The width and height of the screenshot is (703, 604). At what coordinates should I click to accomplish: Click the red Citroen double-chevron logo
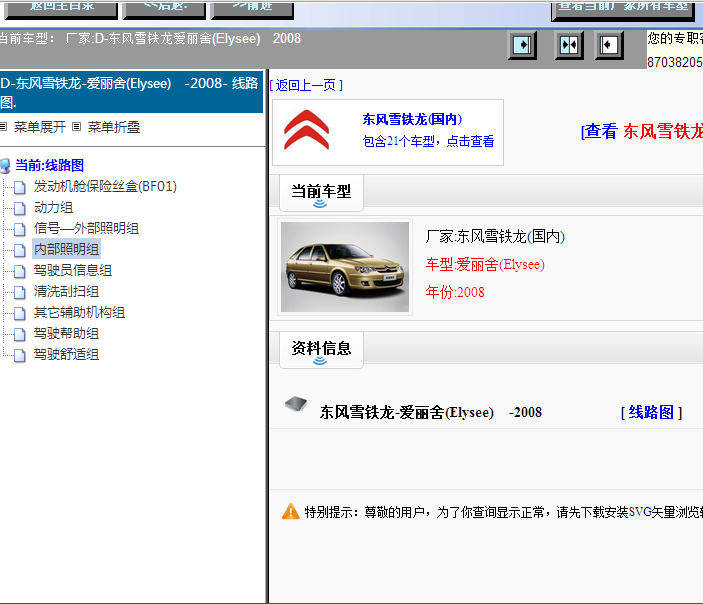[307, 130]
